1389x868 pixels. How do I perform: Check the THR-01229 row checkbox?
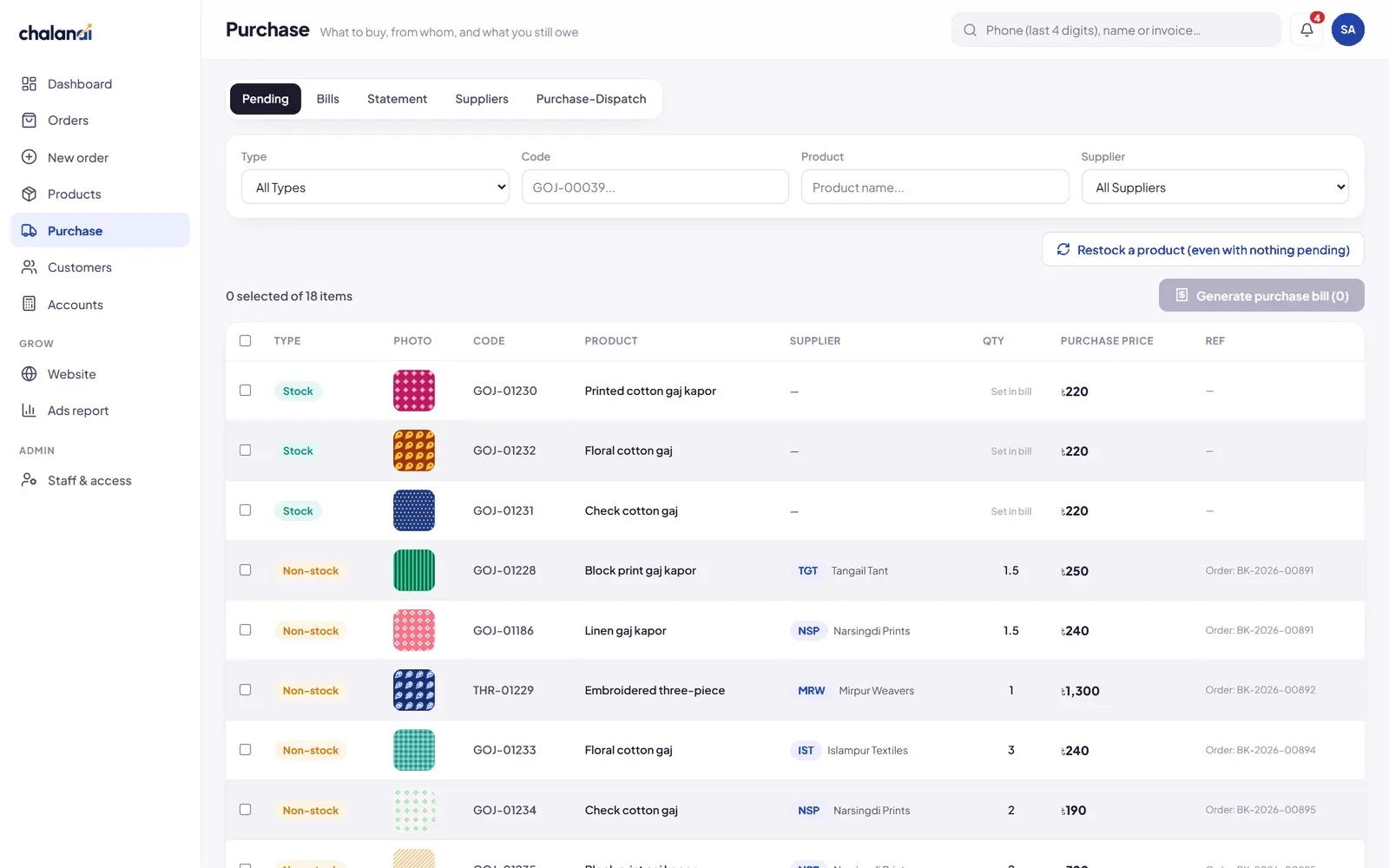click(x=246, y=690)
